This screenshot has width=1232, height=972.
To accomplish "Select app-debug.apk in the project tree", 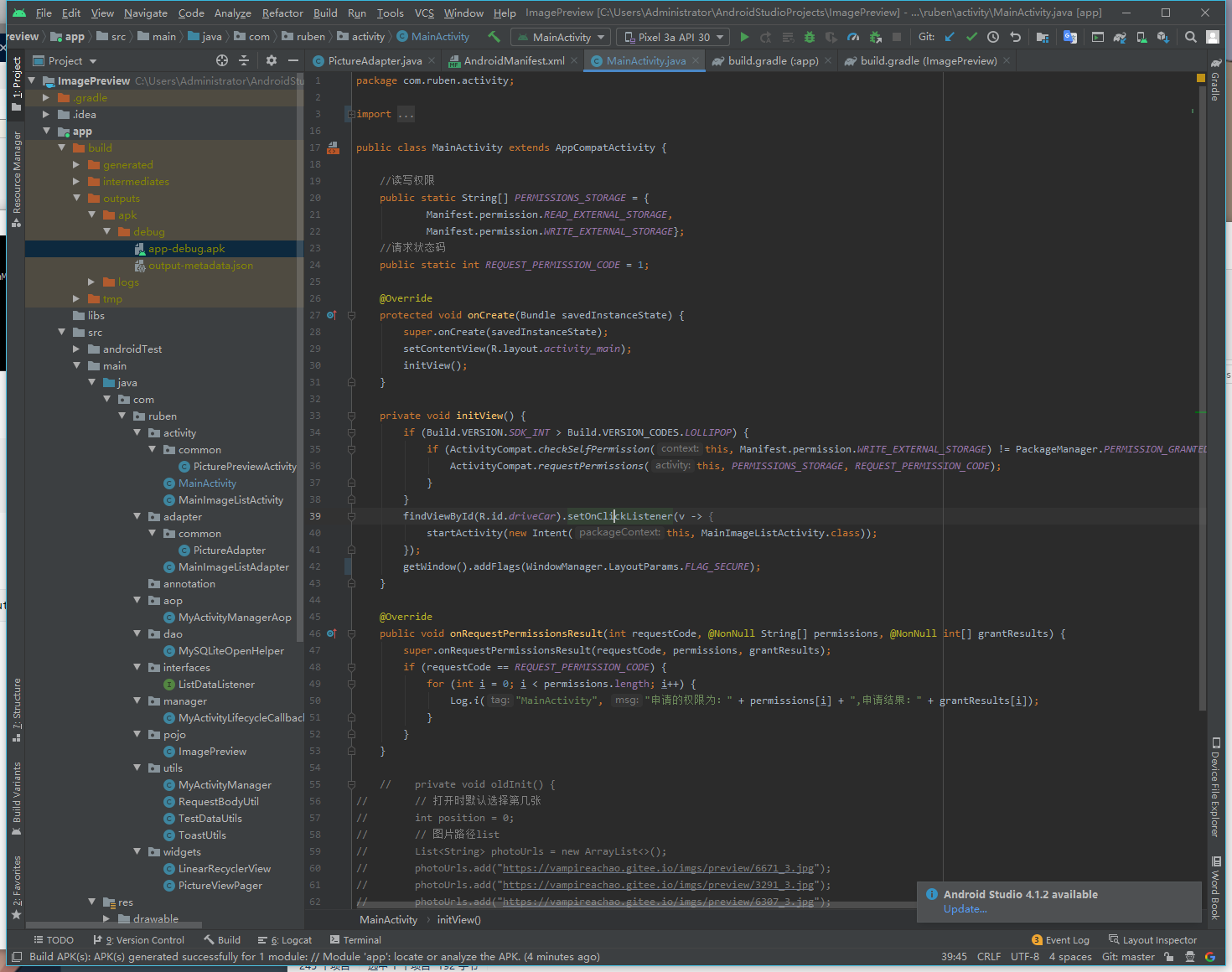I will pos(186,249).
